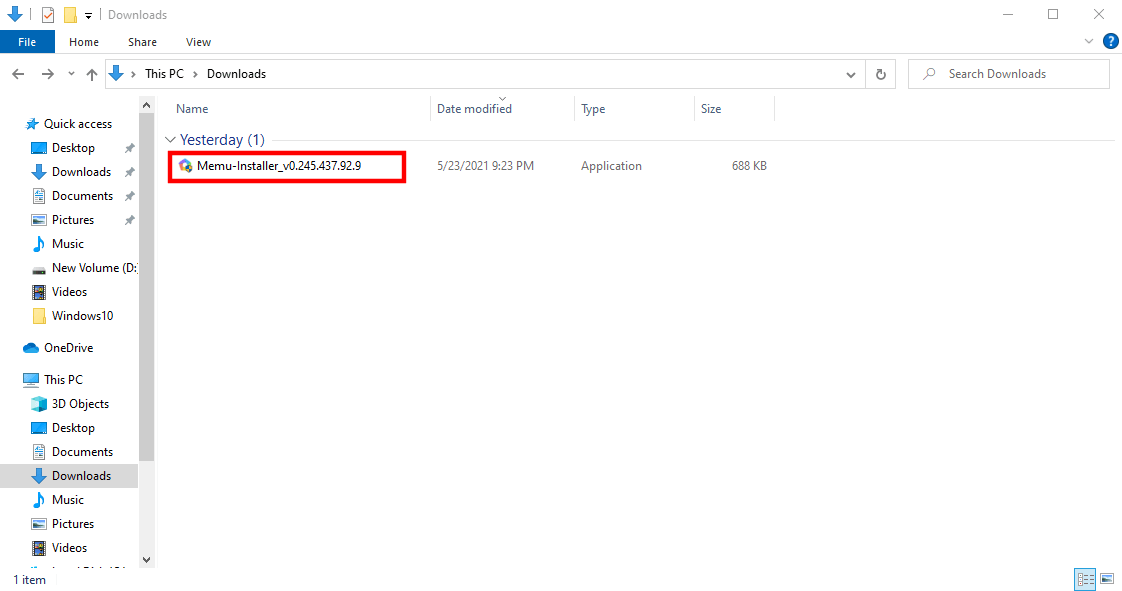The image size is (1122, 591).
Task: Sort by the Date modified column header
Action: tap(474, 109)
